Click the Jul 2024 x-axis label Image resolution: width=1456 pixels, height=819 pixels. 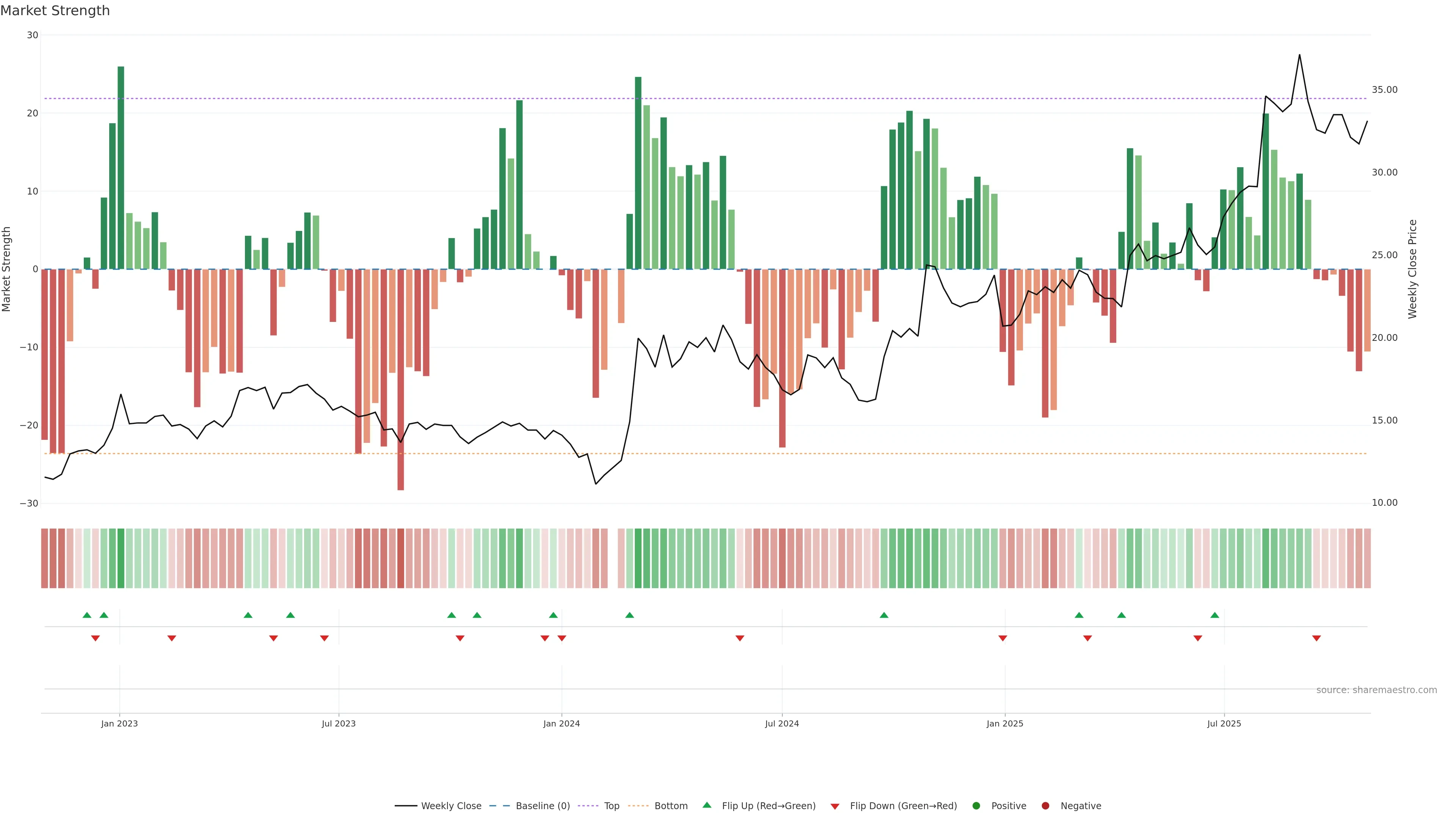click(x=782, y=723)
